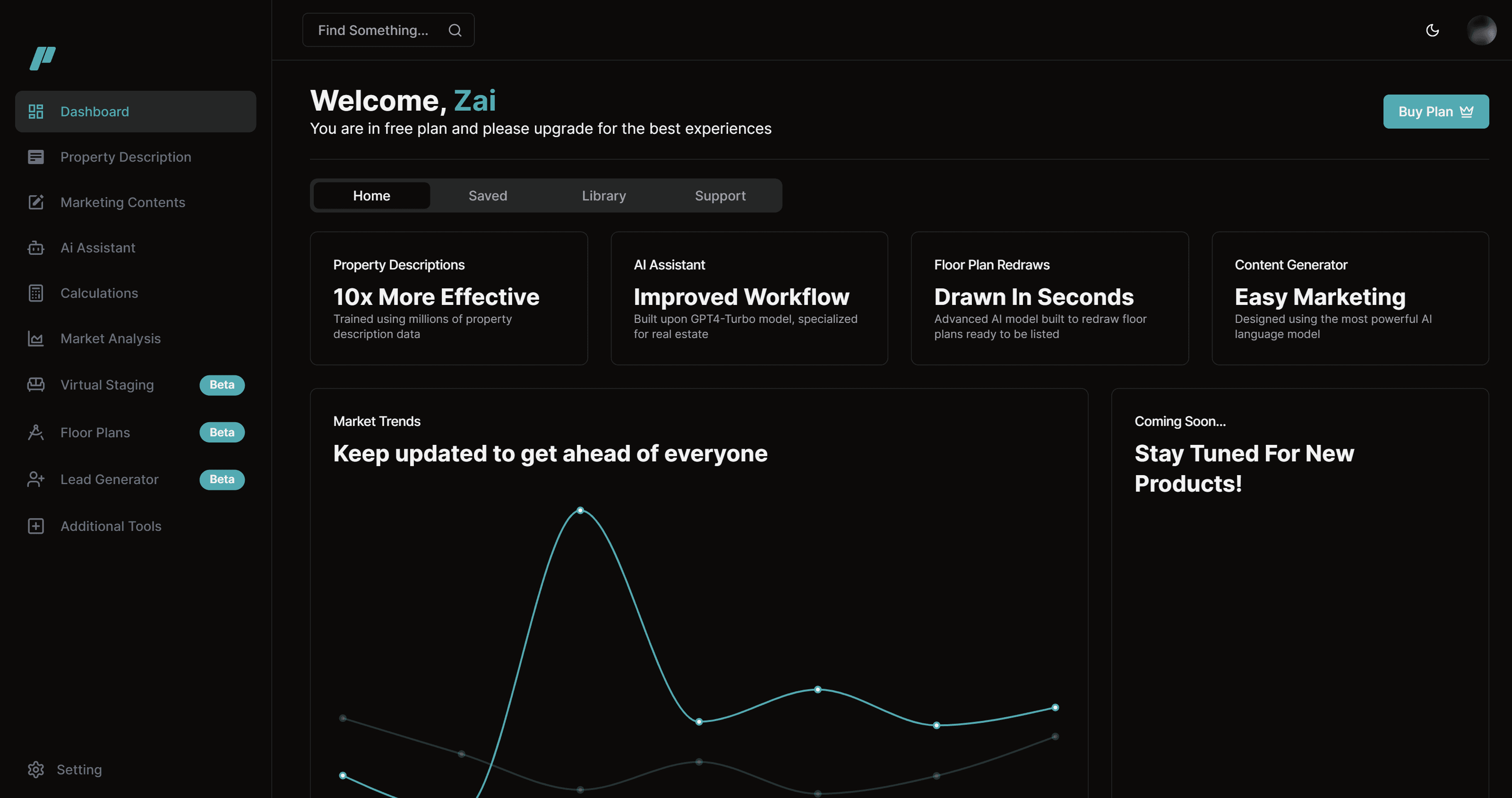1512x798 pixels.
Task: Click the Virtual Staging sofa icon
Action: tap(36, 385)
